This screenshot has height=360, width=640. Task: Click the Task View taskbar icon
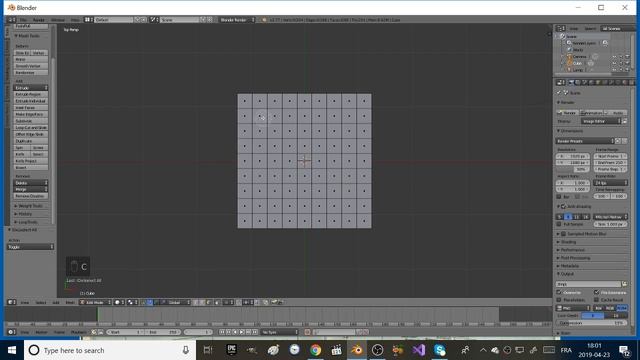click(208, 350)
